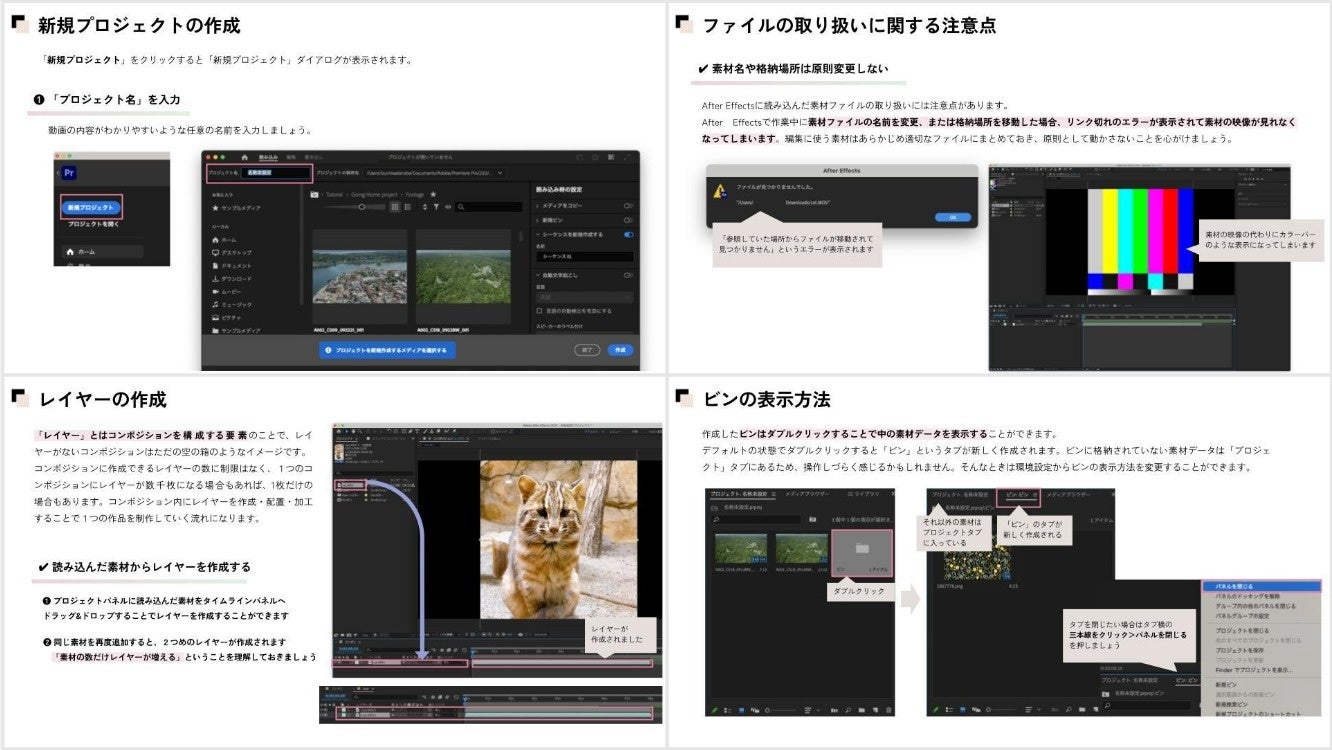This screenshot has width=1332, height=750.
Task: Click the list view icon in left bin panel
Action: [x=727, y=709]
